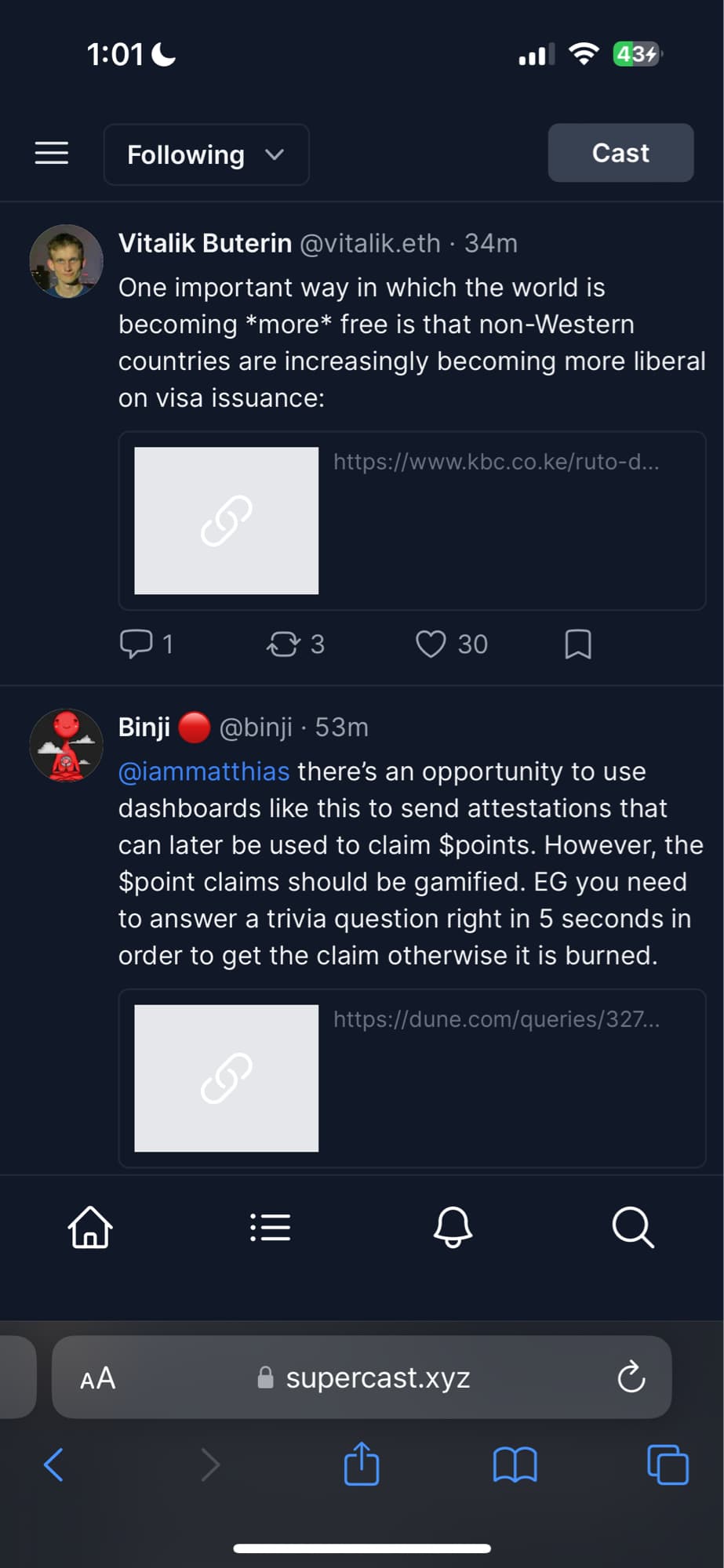This screenshot has width=724, height=1568.
Task: Open the lists tab
Action: pyautogui.click(x=271, y=1227)
